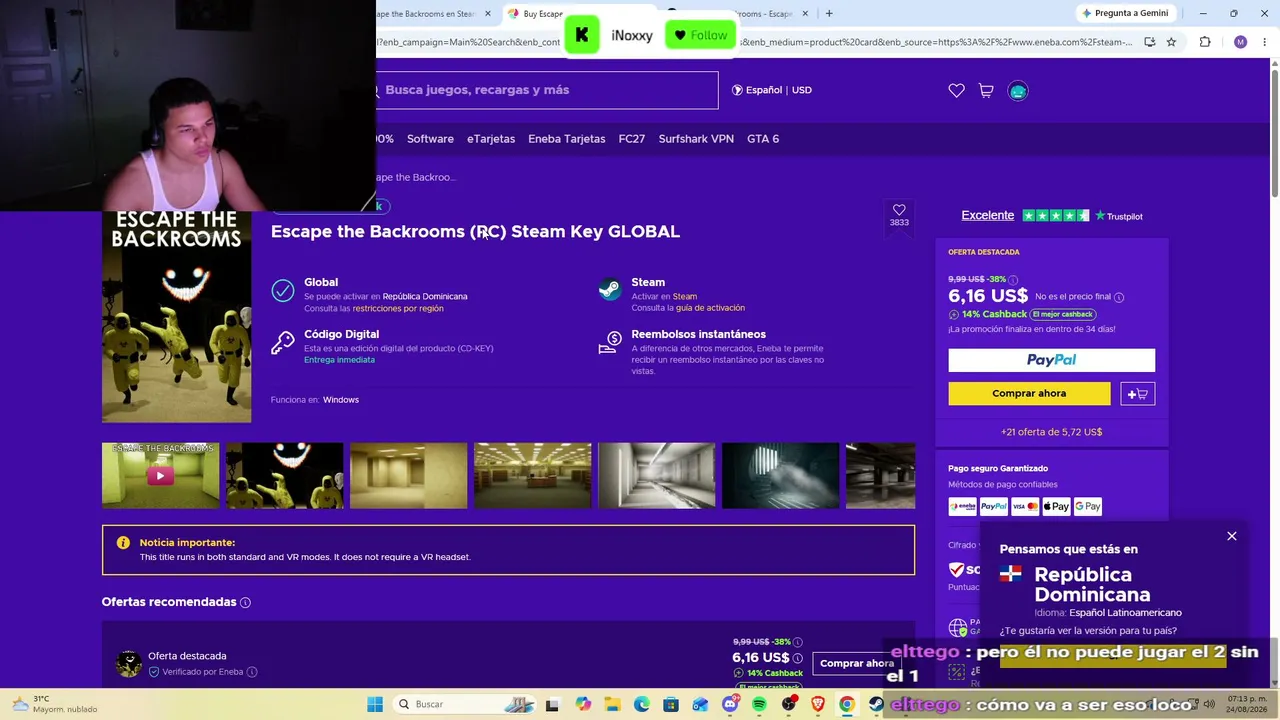The image size is (1280, 720).
Task: Open Microsoft Store from the taskbar
Action: point(671,704)
